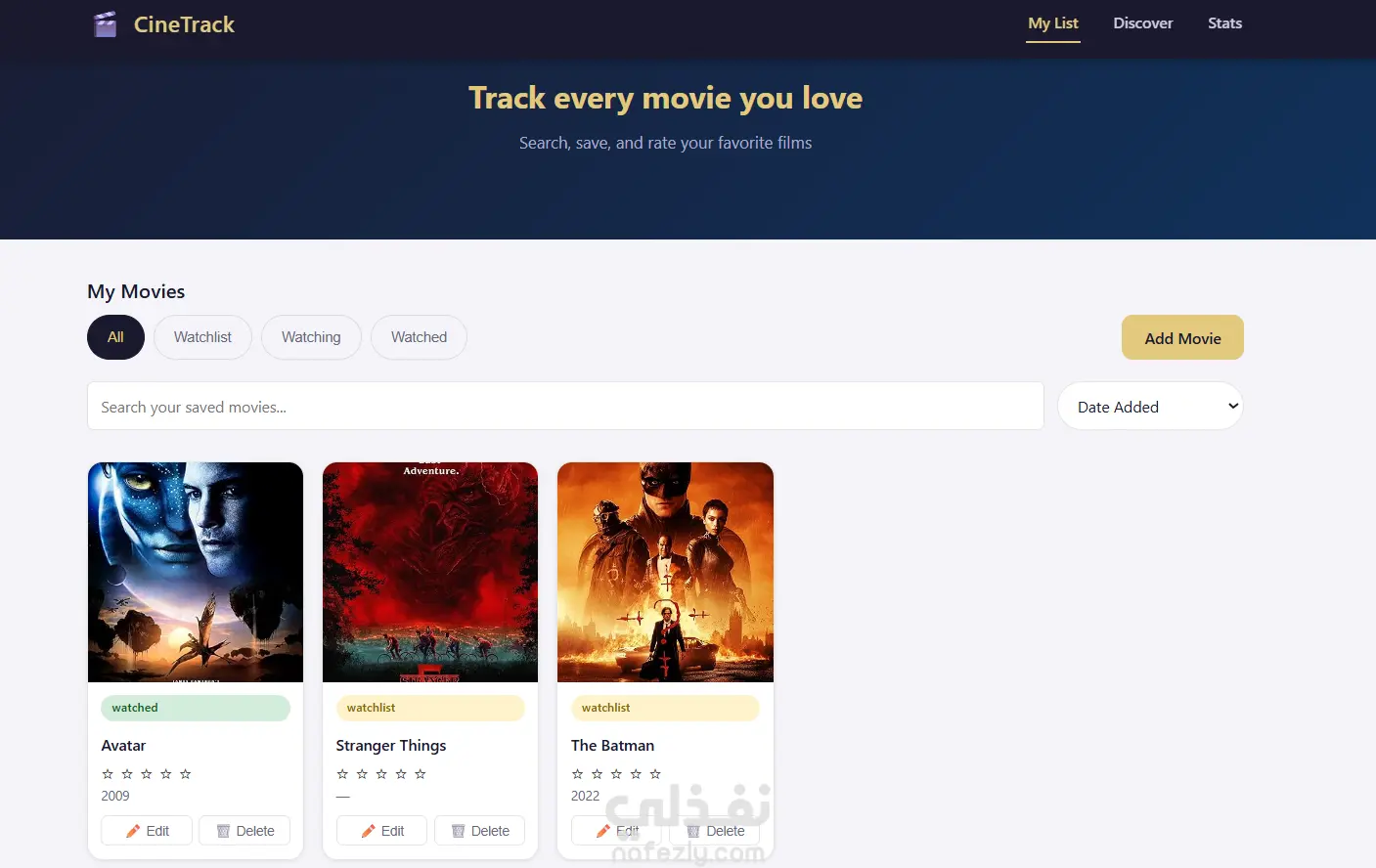Open The Batman poster thumbnail

click(x=665, y=572)
